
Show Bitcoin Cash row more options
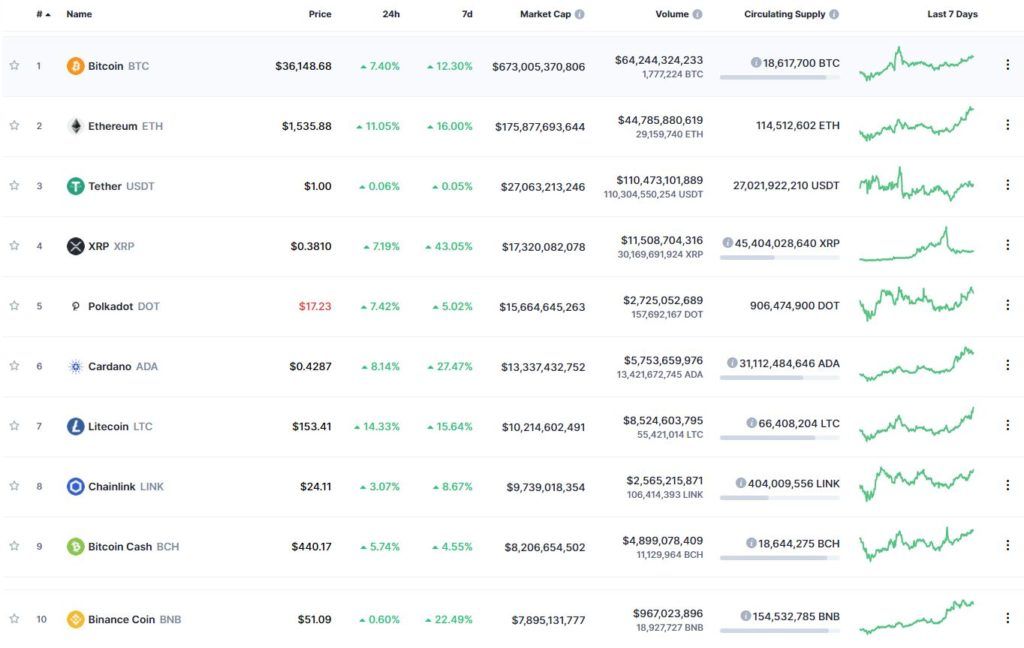coord(1008,545)
